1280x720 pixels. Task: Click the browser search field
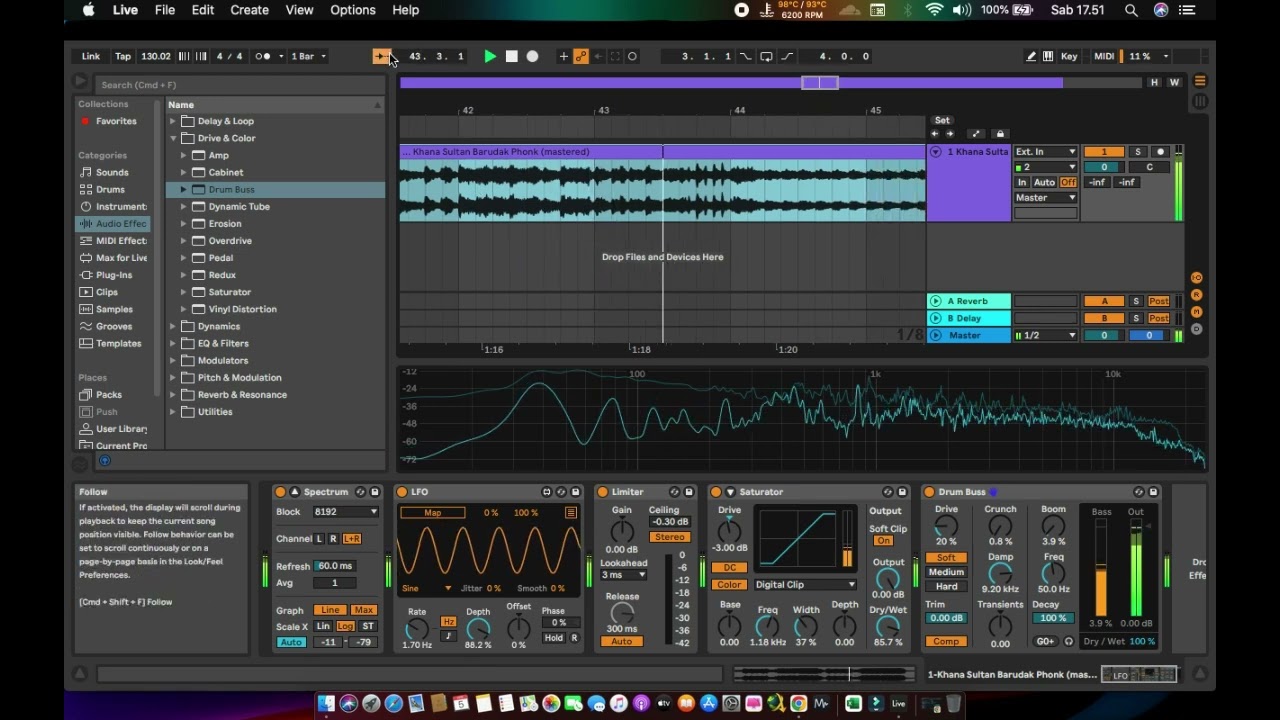coord(240,85)
